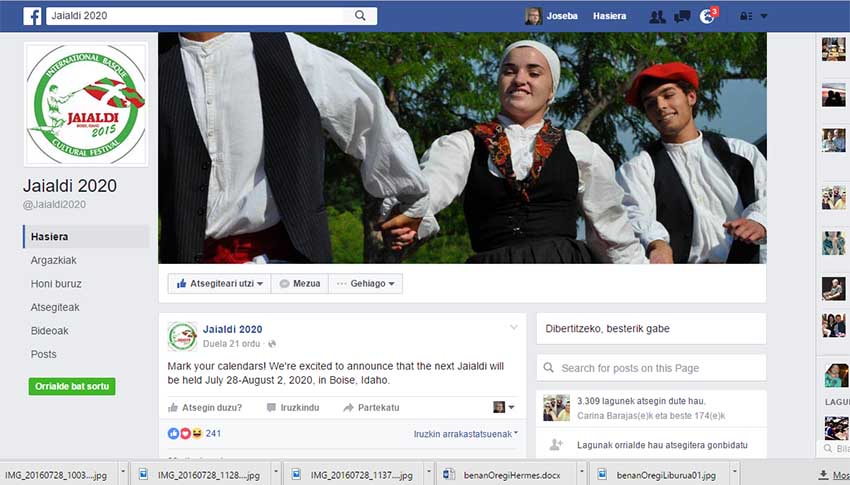
Task: Expand menu arrow for benanOregiLiburua01.jpg download
Action: tap(735, 473)
